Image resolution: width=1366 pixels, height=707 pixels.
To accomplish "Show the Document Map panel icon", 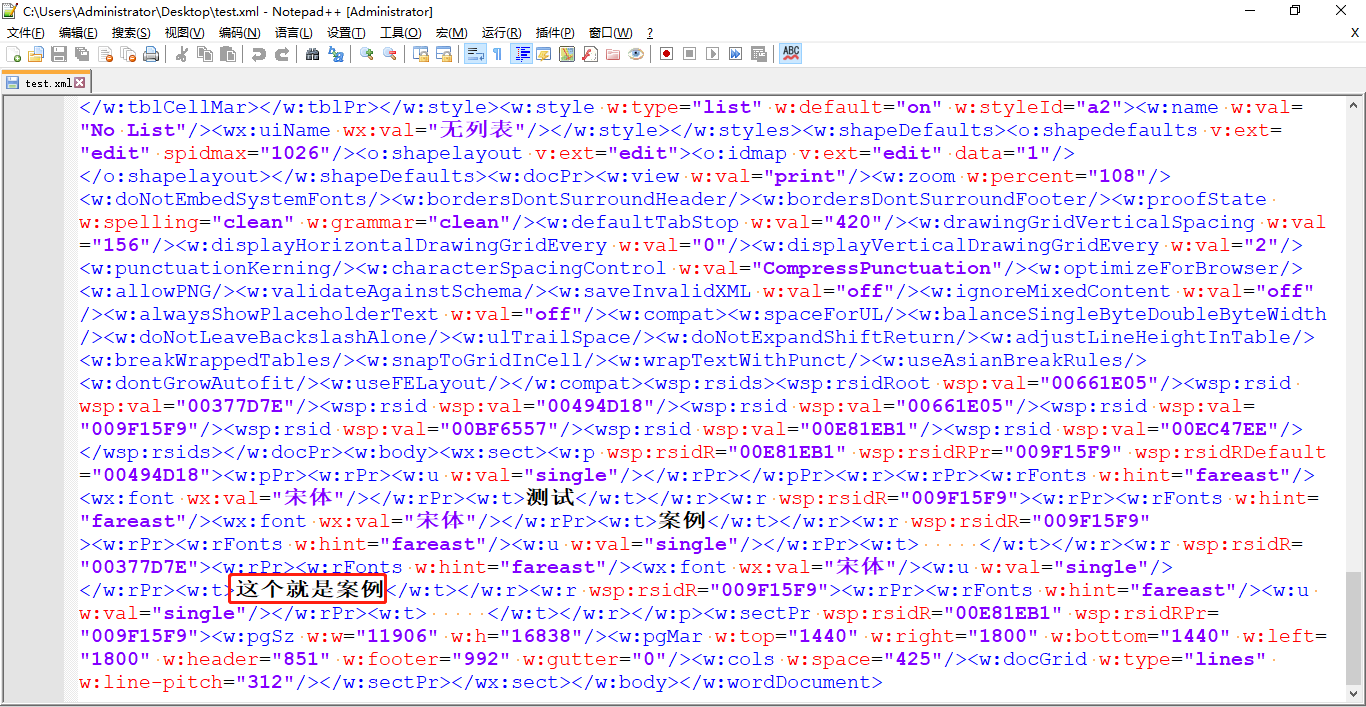I will click(567, 54).
